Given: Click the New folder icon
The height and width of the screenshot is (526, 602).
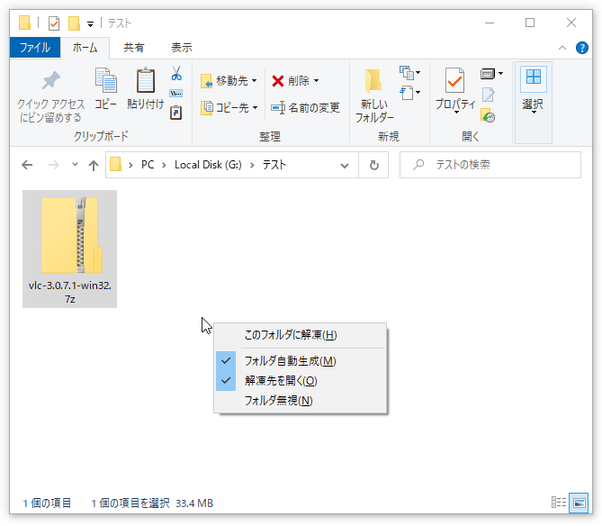Looking at the screenshot, I should coord(374,81).
